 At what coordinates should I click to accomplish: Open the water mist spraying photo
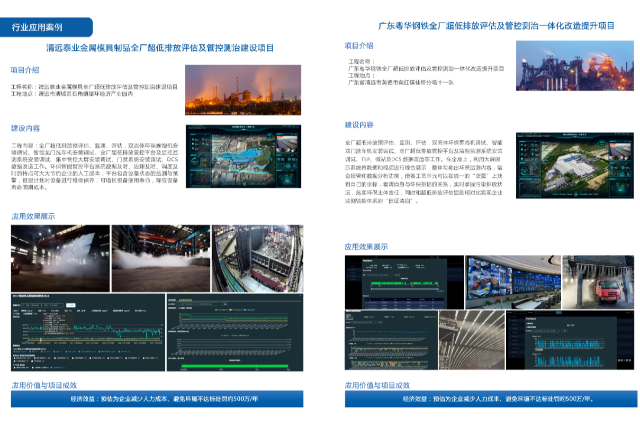click(x=59, y=255)
